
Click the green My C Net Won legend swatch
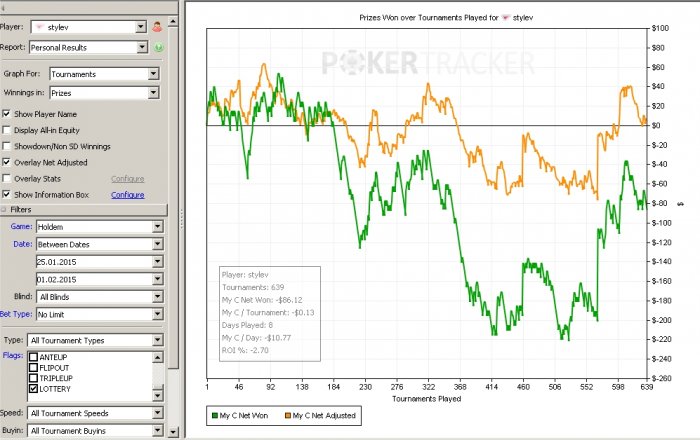pyautogui.click(x=214, y=415)
